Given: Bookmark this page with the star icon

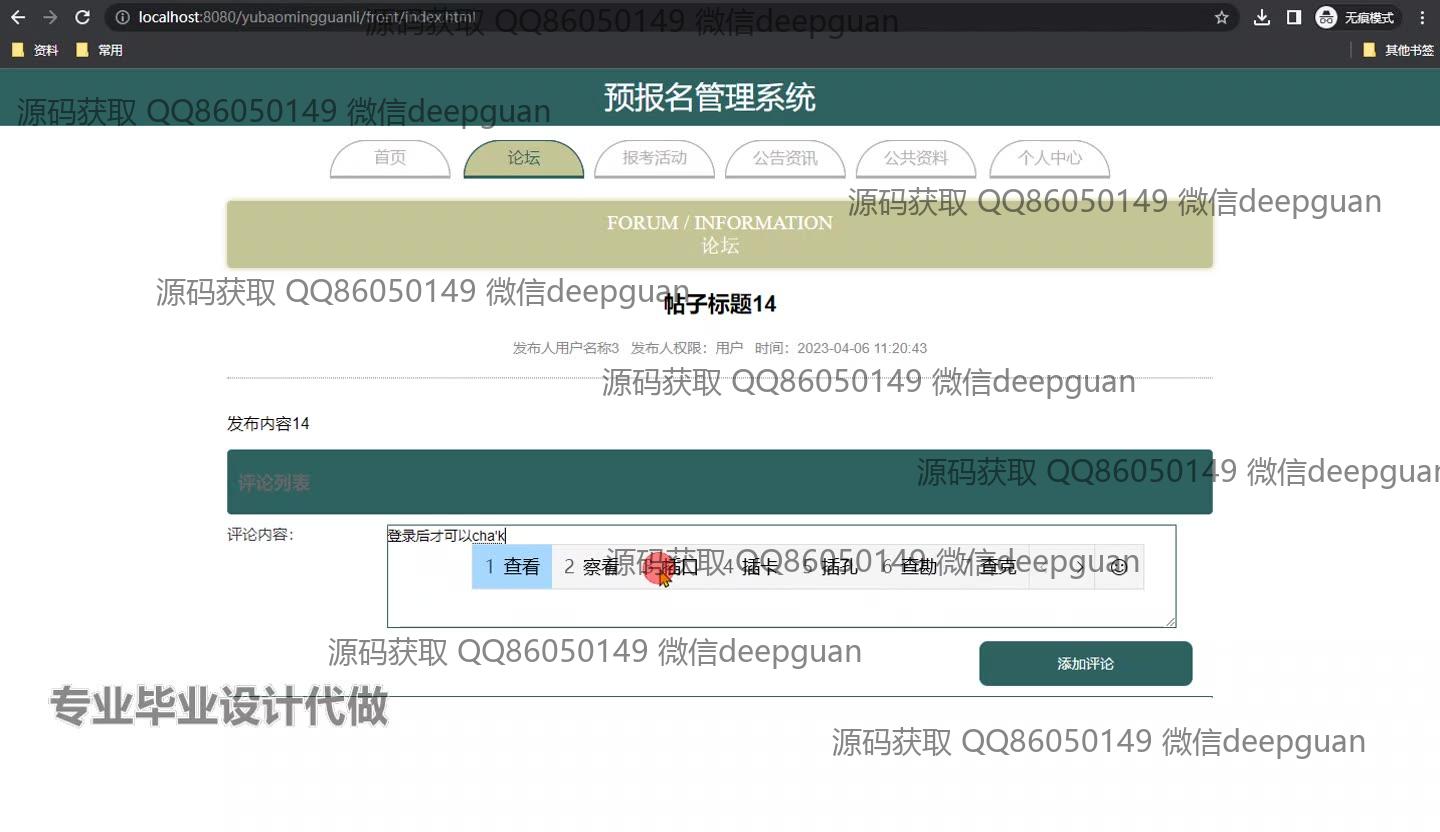Looking at the screenshot, I should click(x=1221, y=17).
